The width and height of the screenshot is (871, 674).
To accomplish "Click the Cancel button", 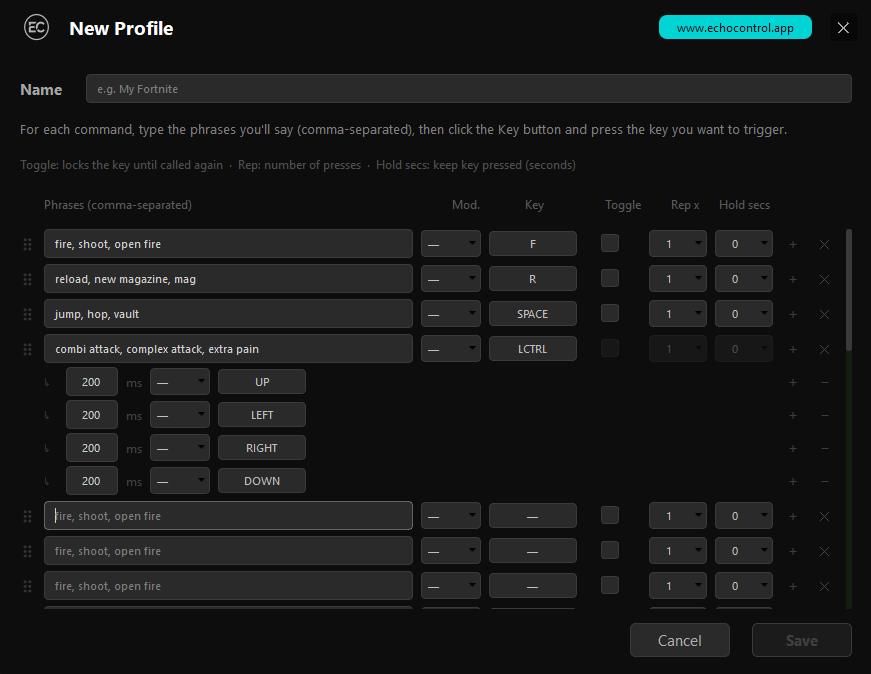I will coord(679,640).
